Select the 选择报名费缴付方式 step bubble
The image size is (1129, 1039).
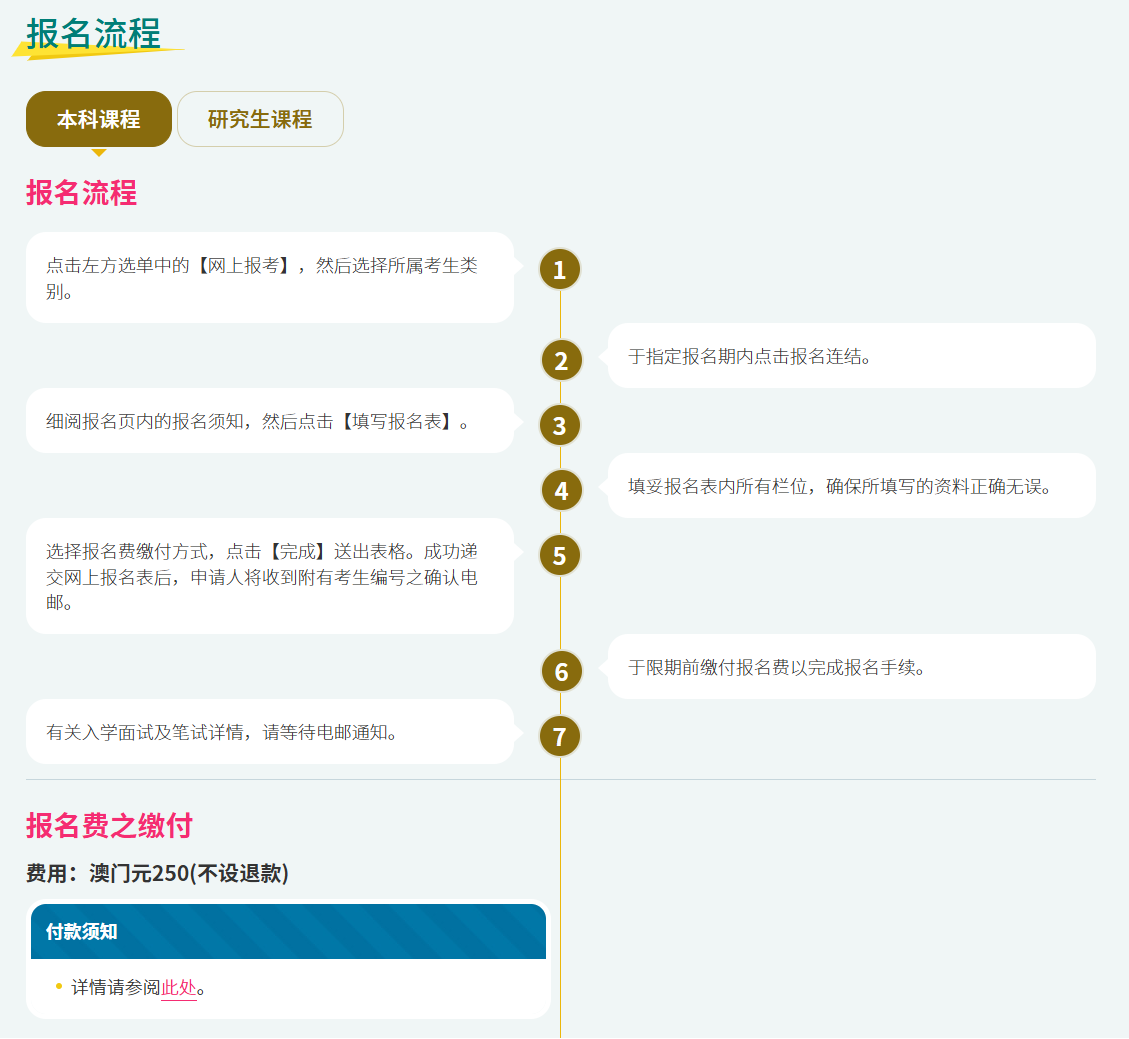point(270,576)
